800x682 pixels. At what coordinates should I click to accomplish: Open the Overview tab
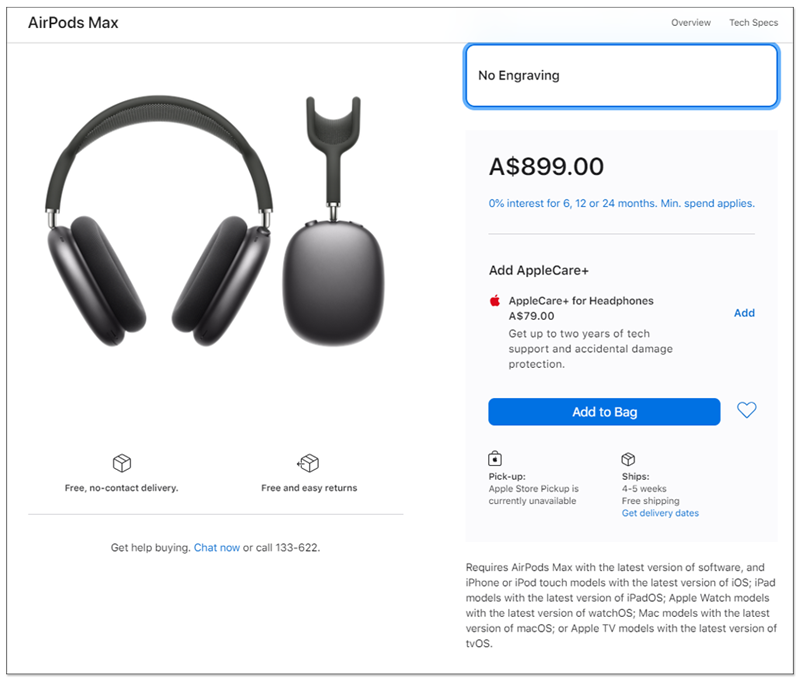(x=691, y=22)
